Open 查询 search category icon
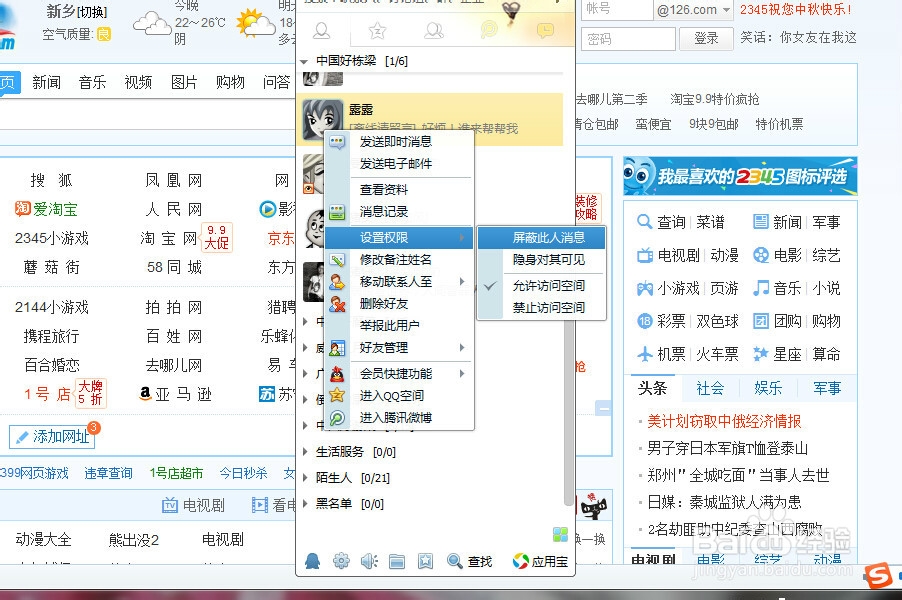Screen dimensions: 902x600 pos(645,222)
